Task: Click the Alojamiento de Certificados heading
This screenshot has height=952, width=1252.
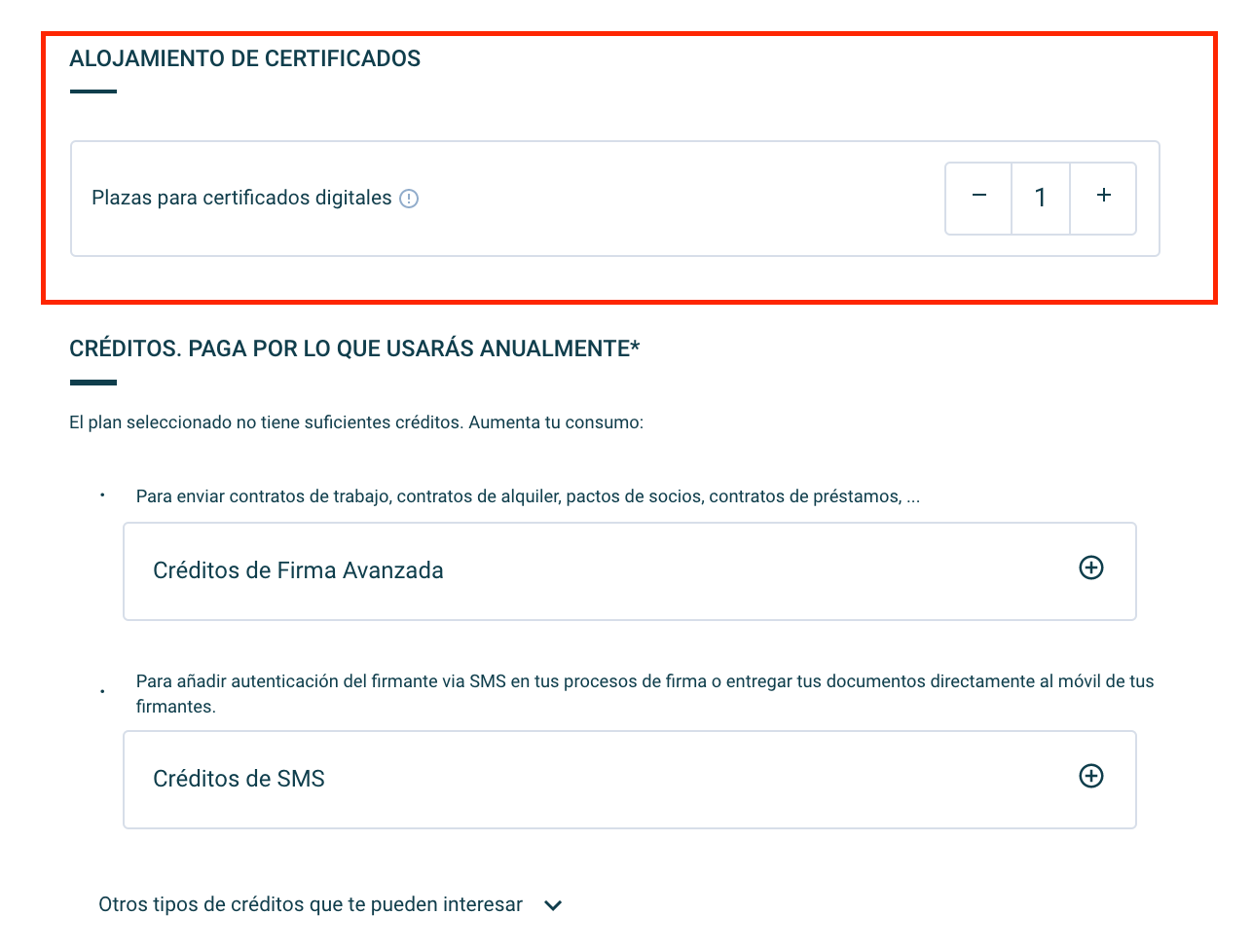Action: point(245,59)
